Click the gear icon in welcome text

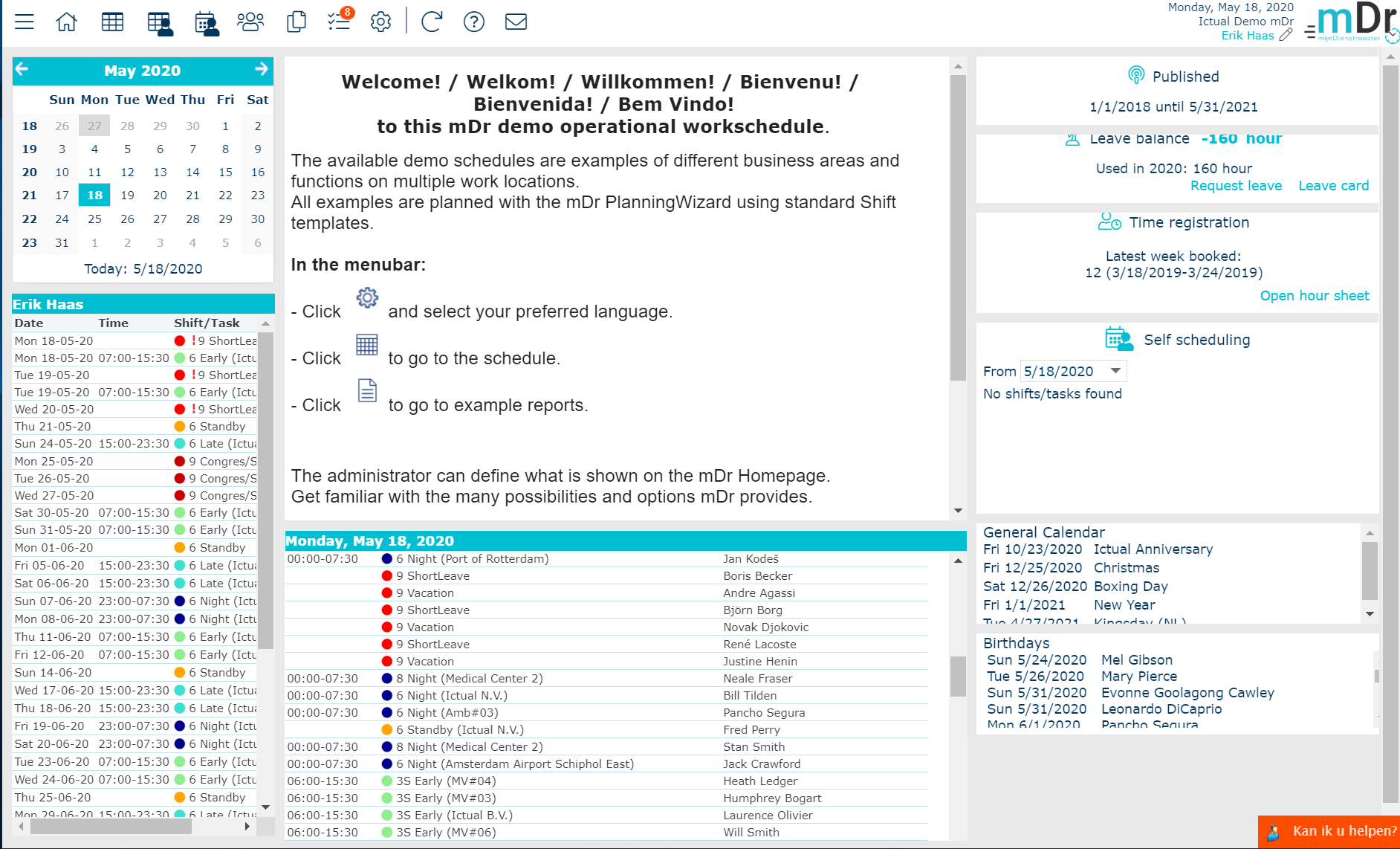click(367, 297)
